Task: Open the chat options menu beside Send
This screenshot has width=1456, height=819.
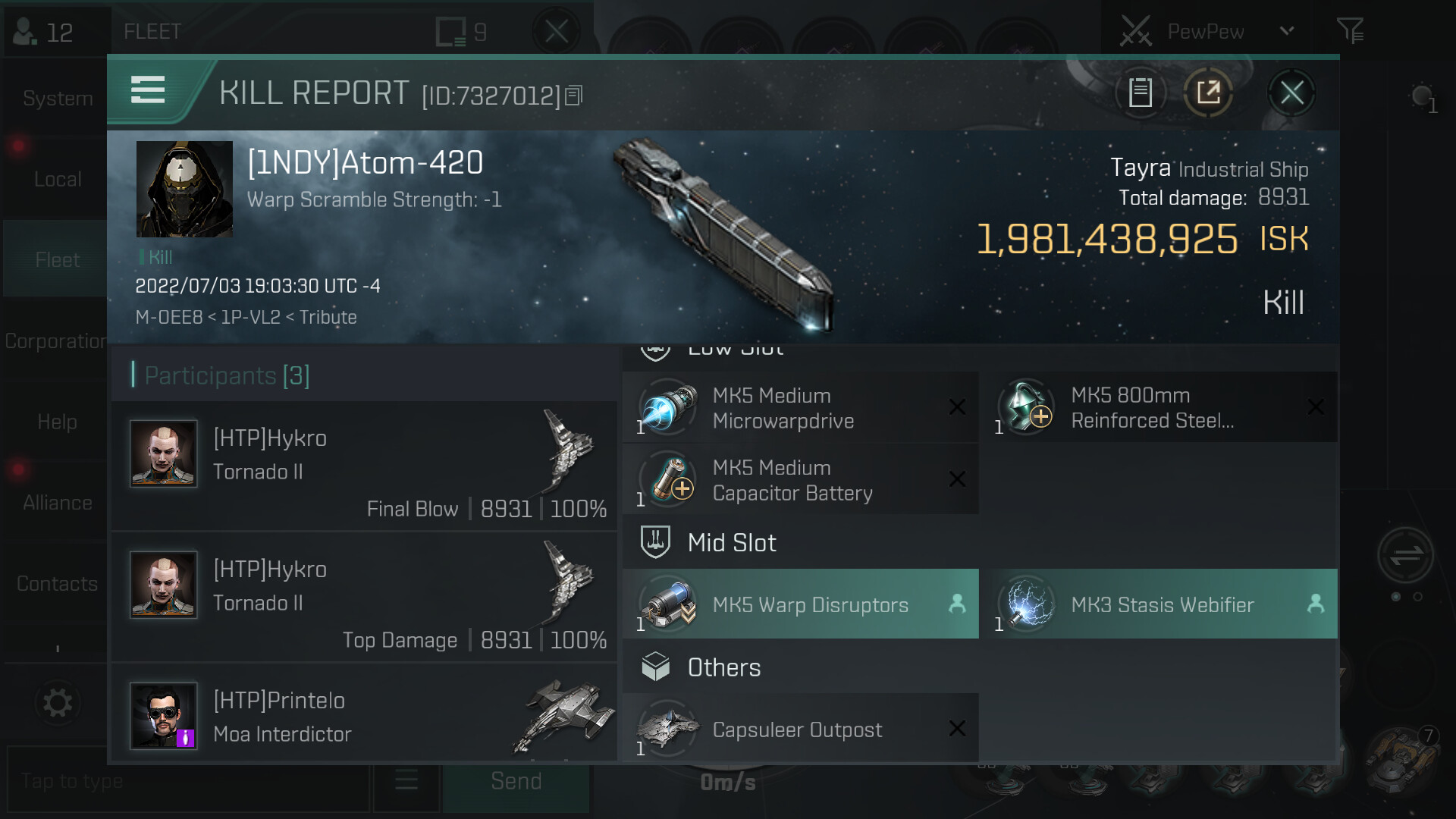Action: [x=406, y=780]
